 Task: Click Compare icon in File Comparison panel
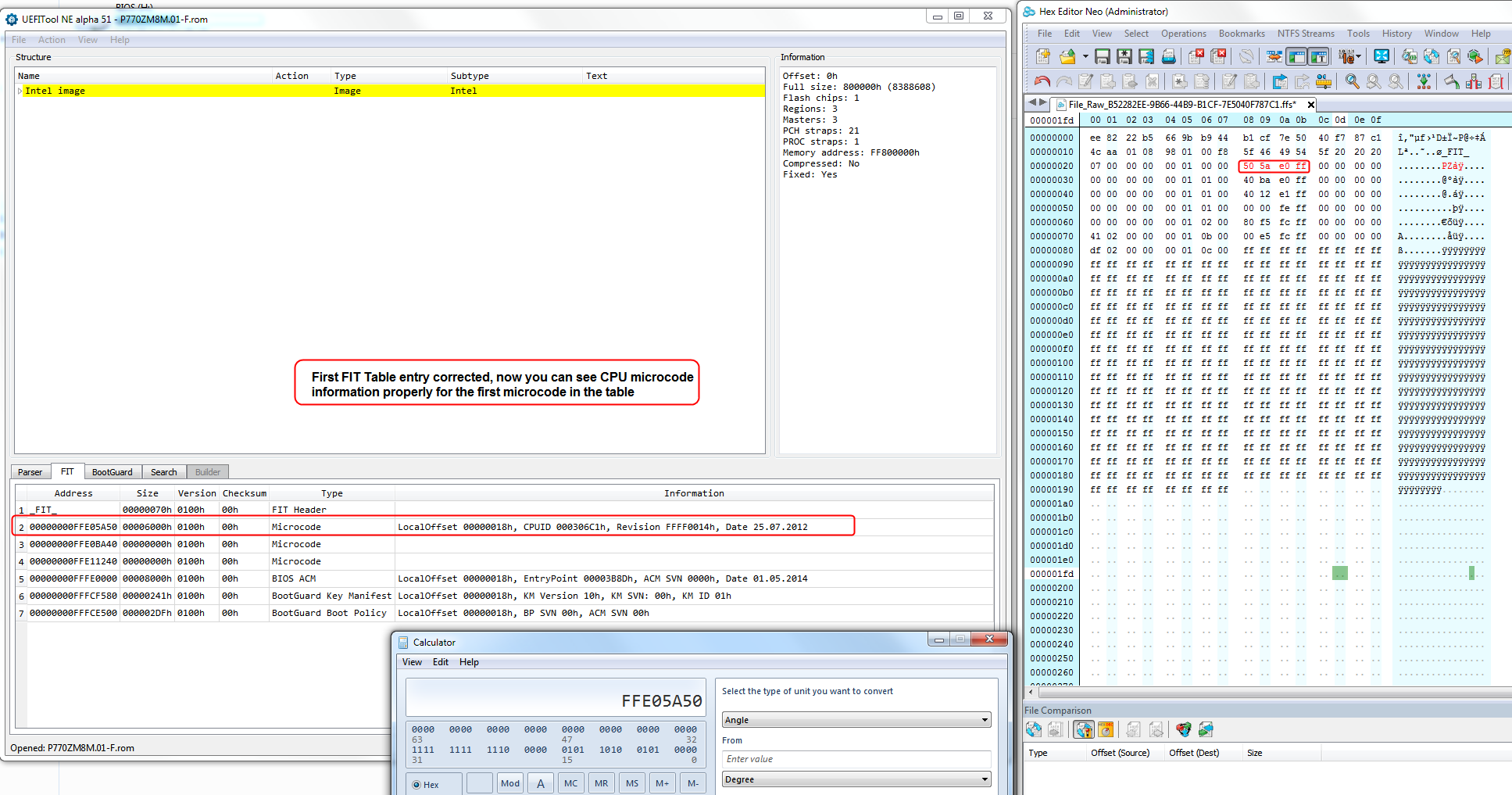[1034, 729]
